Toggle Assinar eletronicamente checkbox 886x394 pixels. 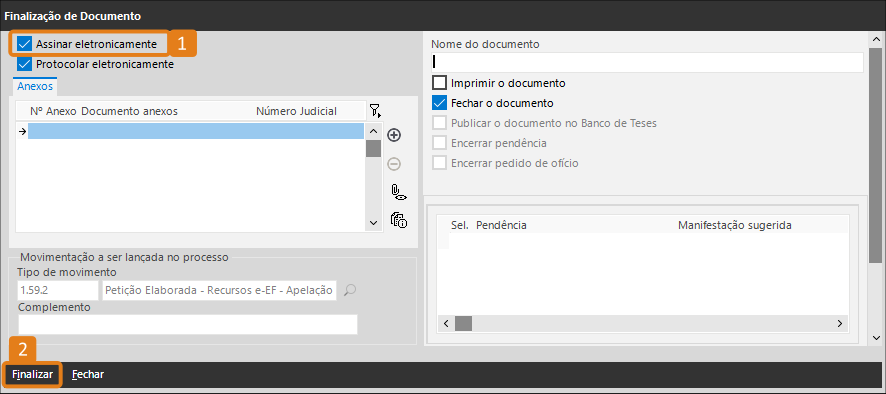[x=24, y=44]
